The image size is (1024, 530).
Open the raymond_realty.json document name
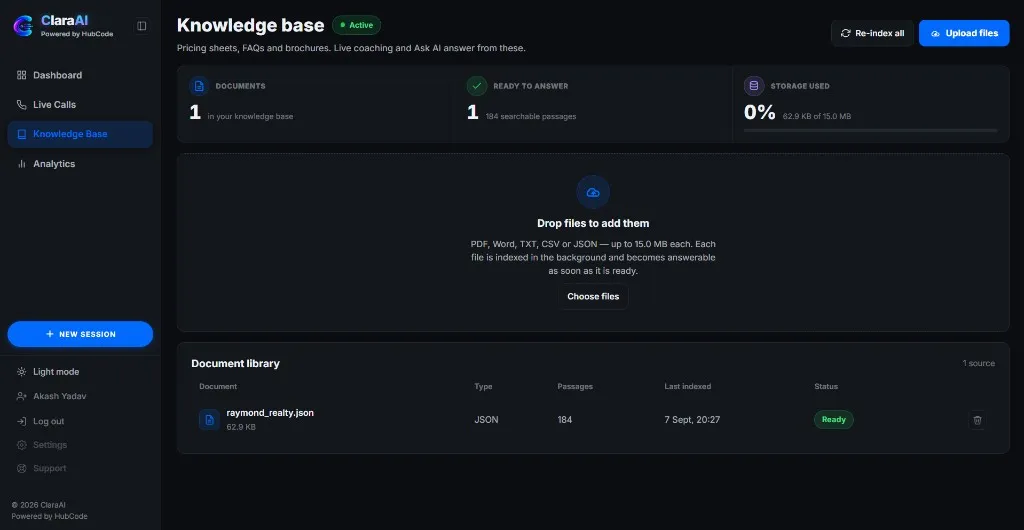coord(270,413)
